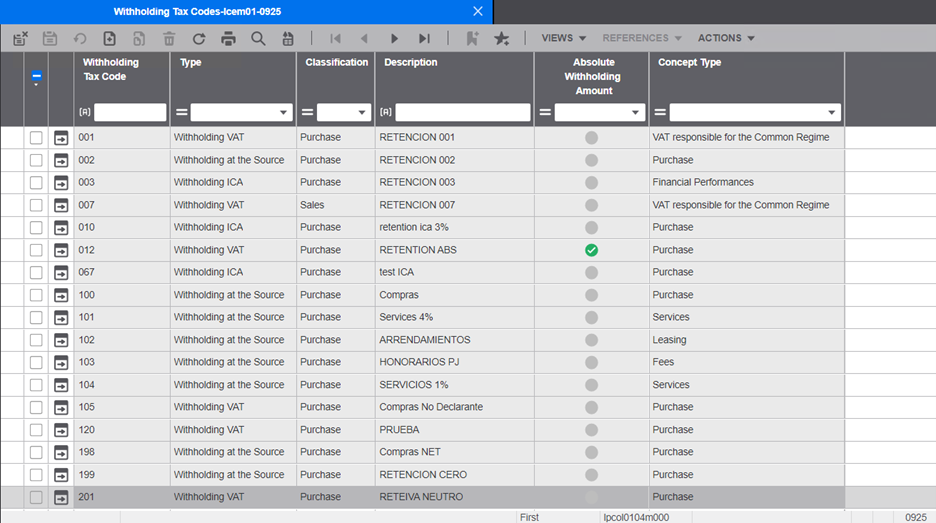
Task: Click the favorites star icon
Action: point(502,38)
